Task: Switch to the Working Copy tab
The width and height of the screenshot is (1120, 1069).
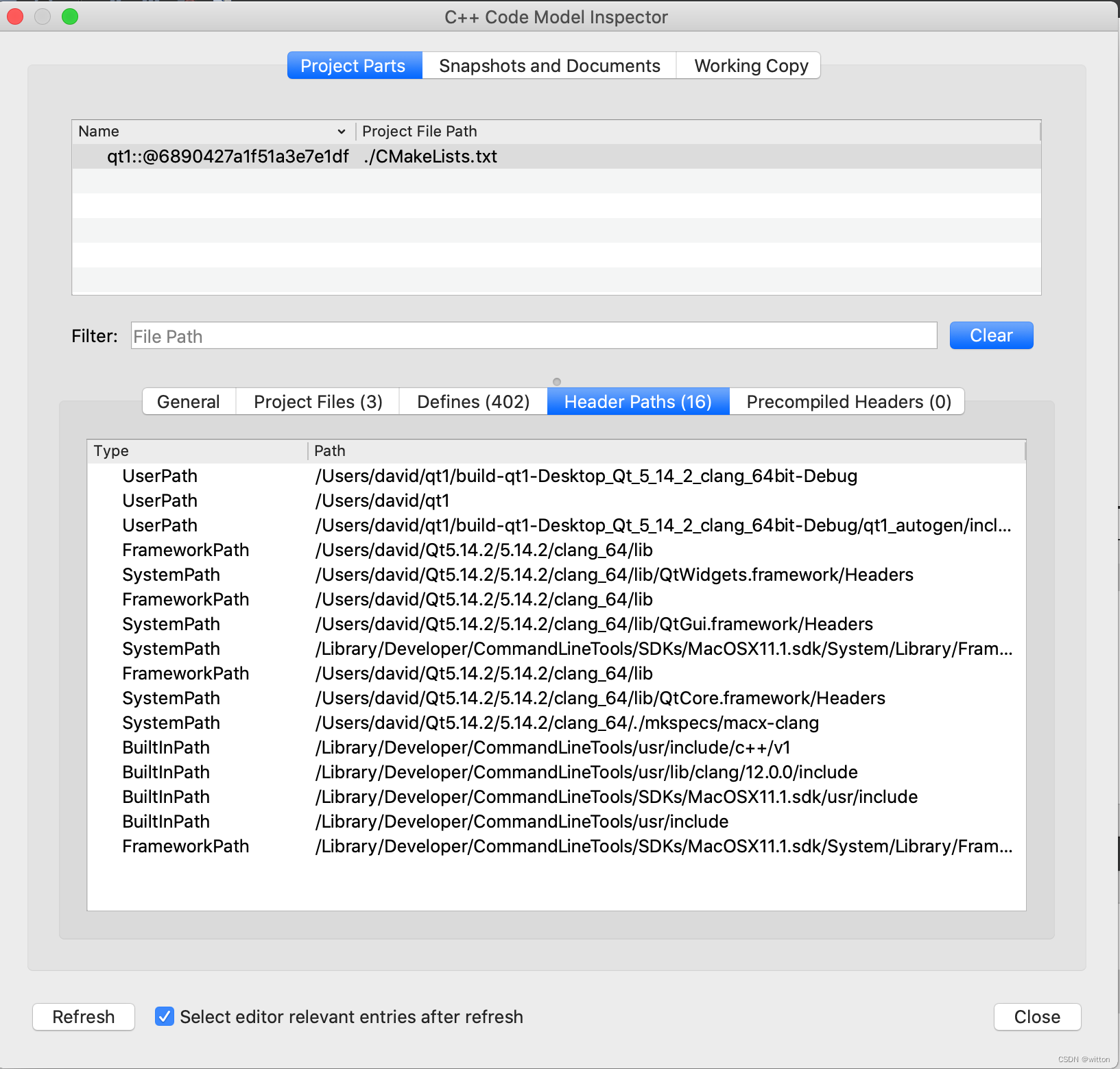Action: (x=750, y=66)
